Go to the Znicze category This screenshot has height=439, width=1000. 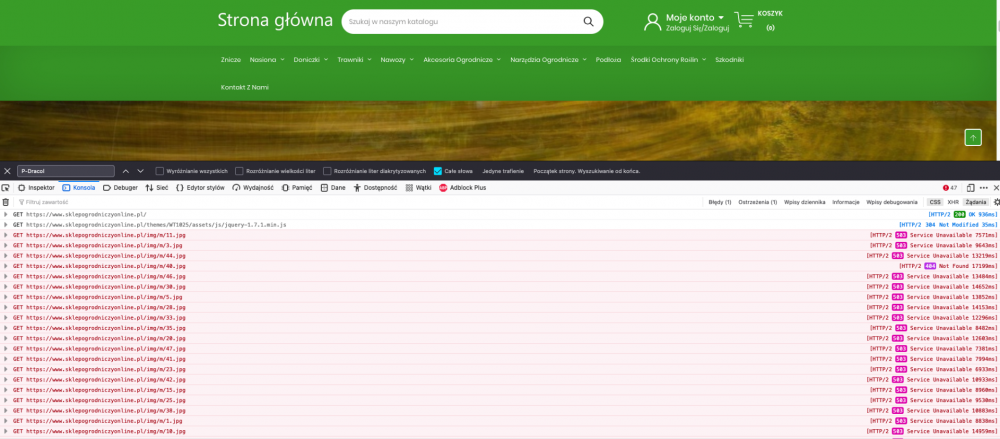[231, 59]
